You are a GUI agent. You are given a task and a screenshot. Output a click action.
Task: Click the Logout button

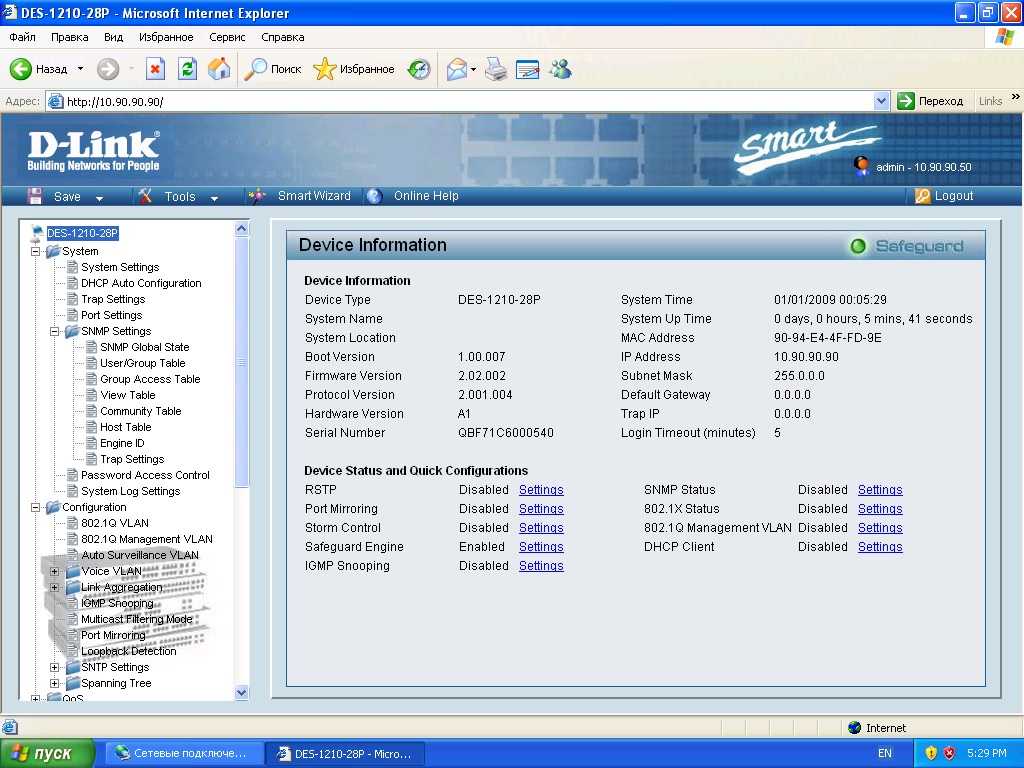pos(953,196)
